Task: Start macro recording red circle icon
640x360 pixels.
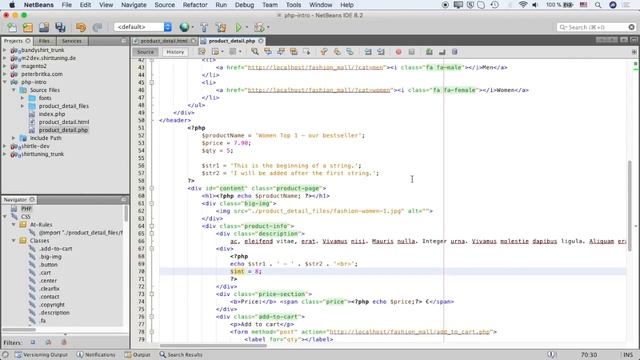Action: pos(398,52)
